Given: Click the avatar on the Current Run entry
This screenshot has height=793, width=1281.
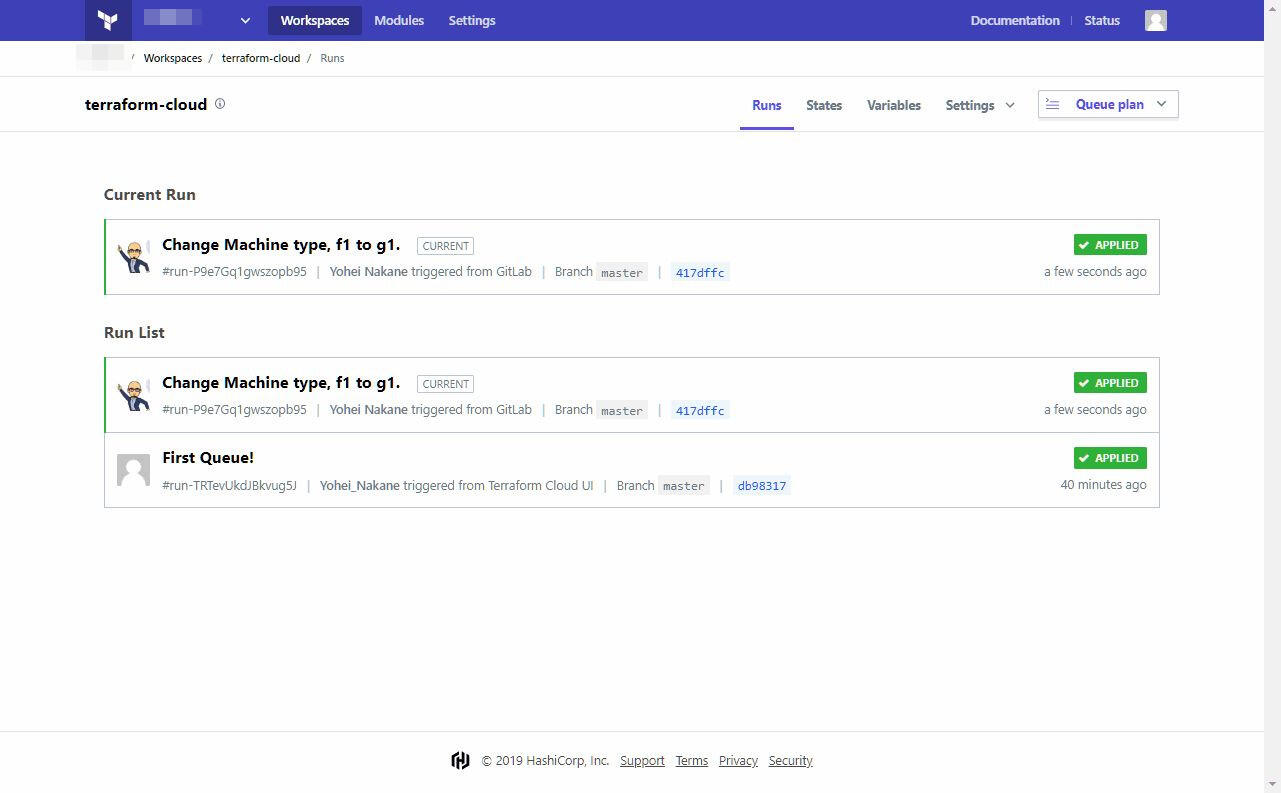Looking at the screenshot, I should [134, 257].
